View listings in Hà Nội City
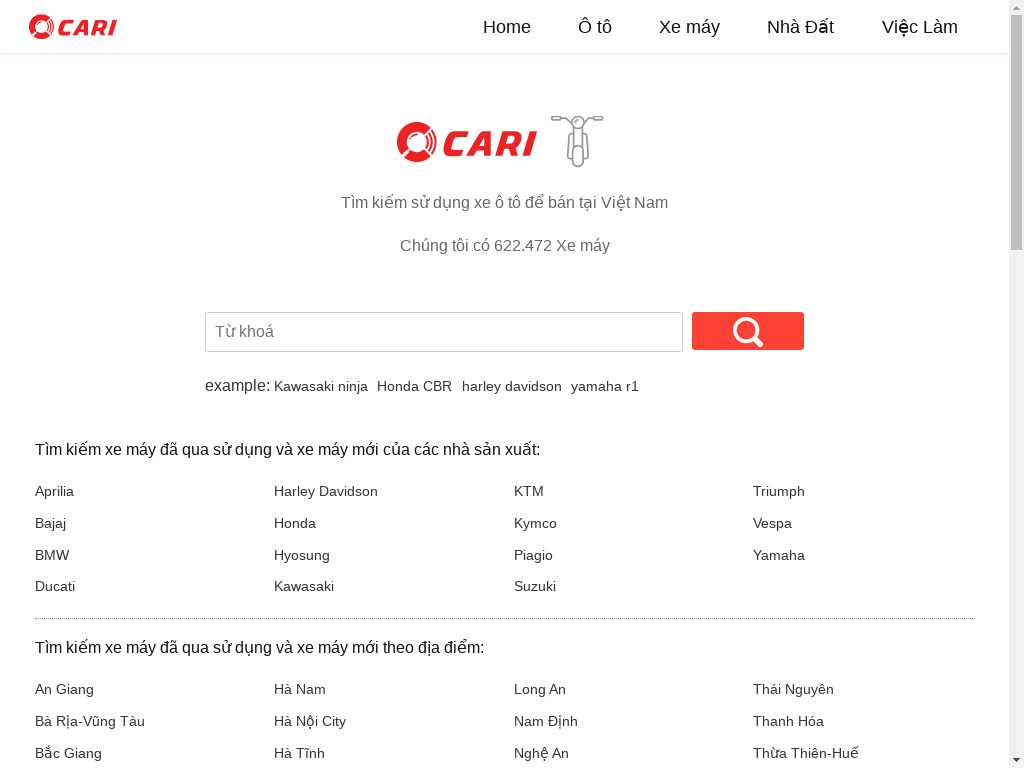Screen dimensions: 1024x768 310,721
